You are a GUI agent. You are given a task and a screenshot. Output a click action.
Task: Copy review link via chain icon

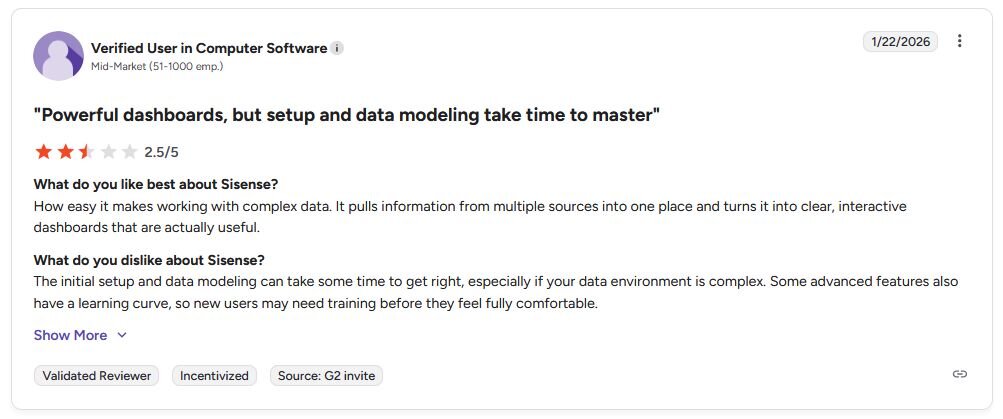click(x=960, y=374)
